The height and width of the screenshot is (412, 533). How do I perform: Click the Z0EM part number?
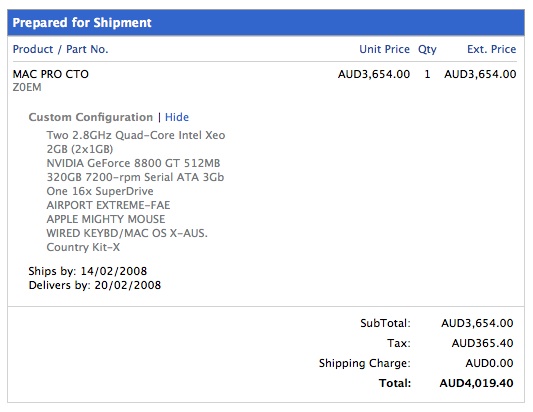[27, 87]
